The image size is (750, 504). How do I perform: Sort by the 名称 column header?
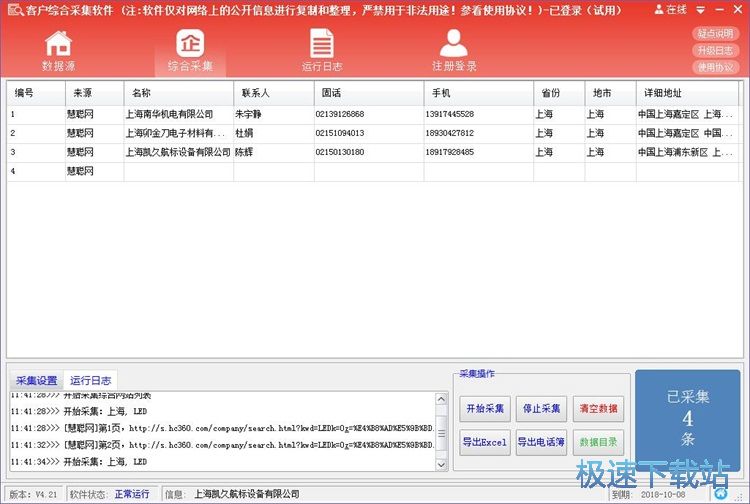click(x=179, y=93)
